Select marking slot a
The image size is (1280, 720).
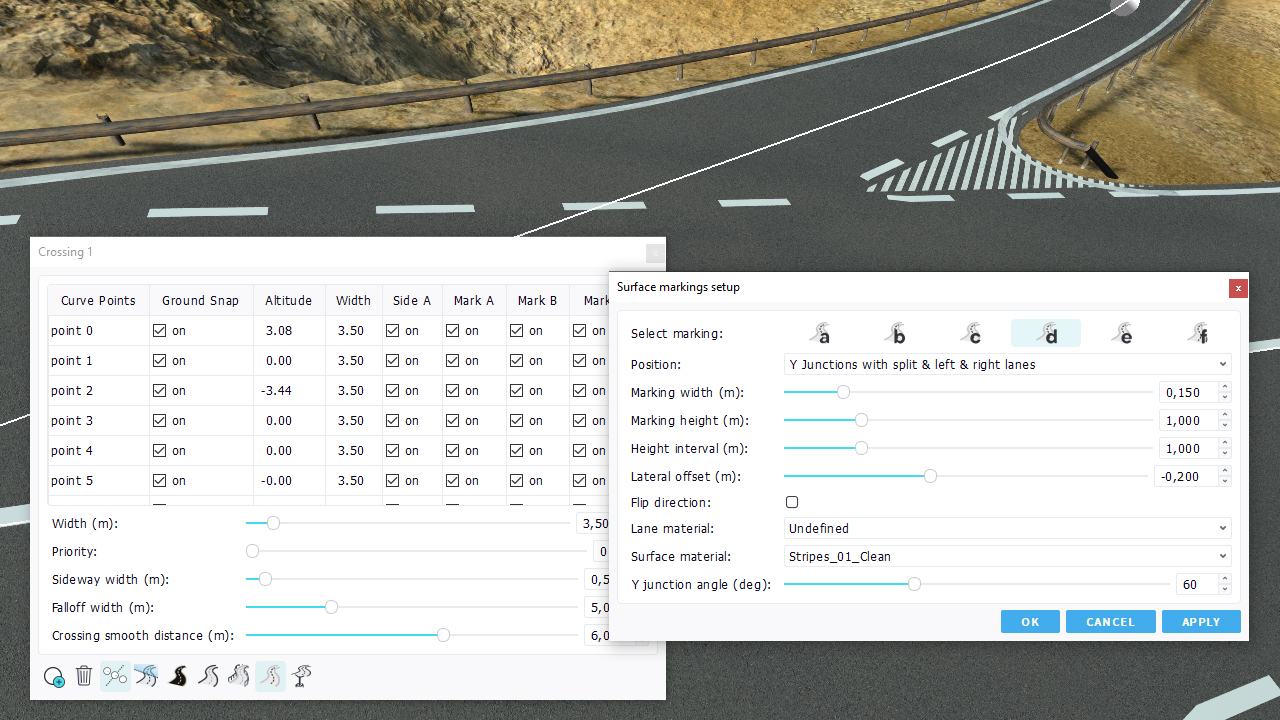point(820,333)
